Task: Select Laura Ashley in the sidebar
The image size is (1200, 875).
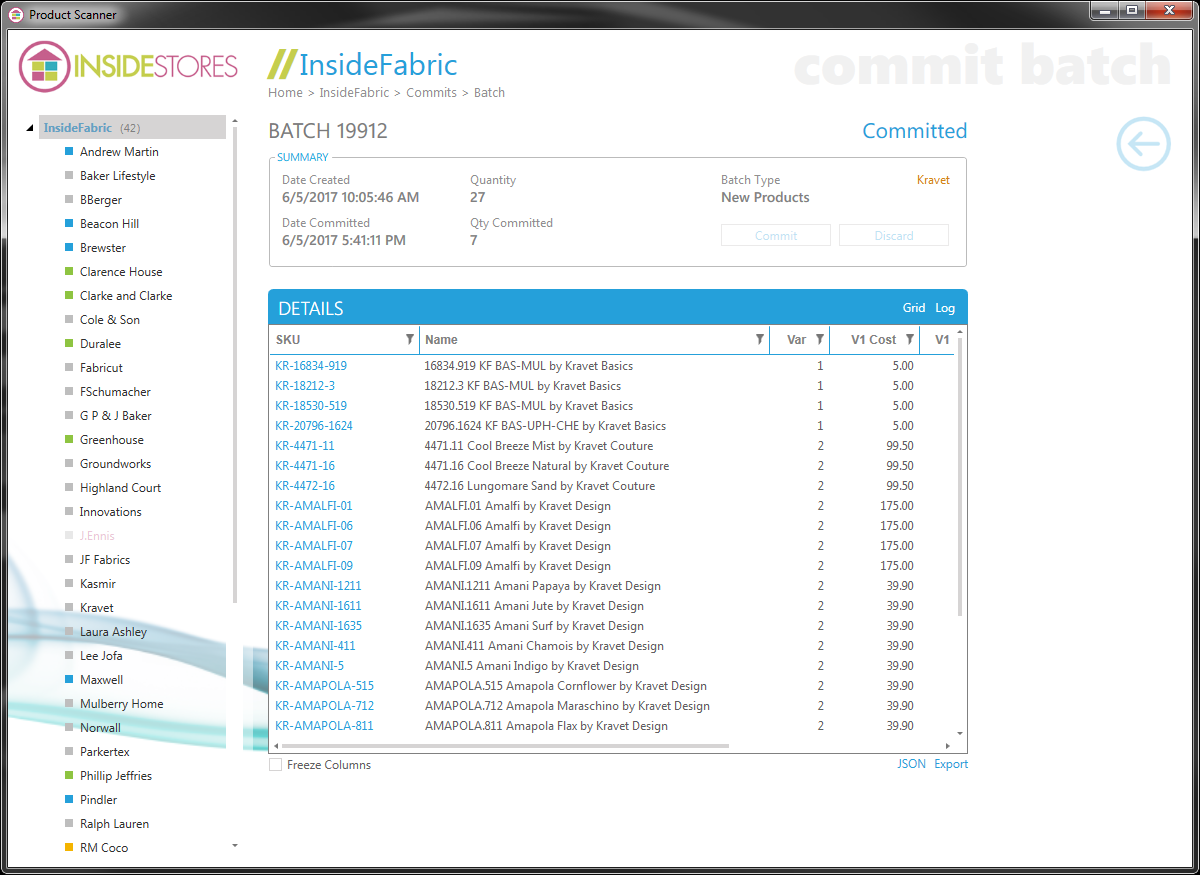Action: tap(114, 632)
